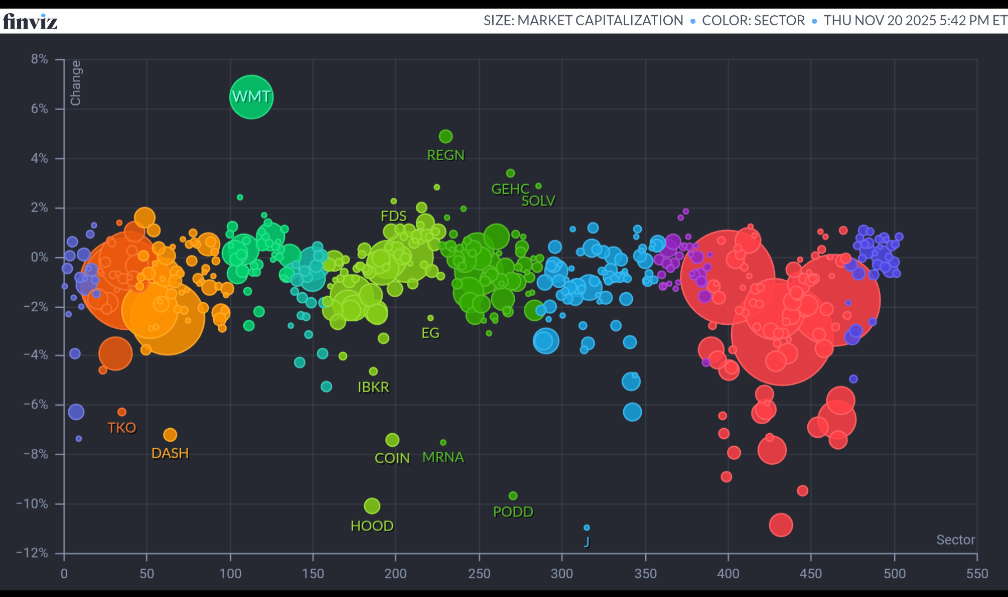
Task: Click the PODD data point
Action: [513, 495]
